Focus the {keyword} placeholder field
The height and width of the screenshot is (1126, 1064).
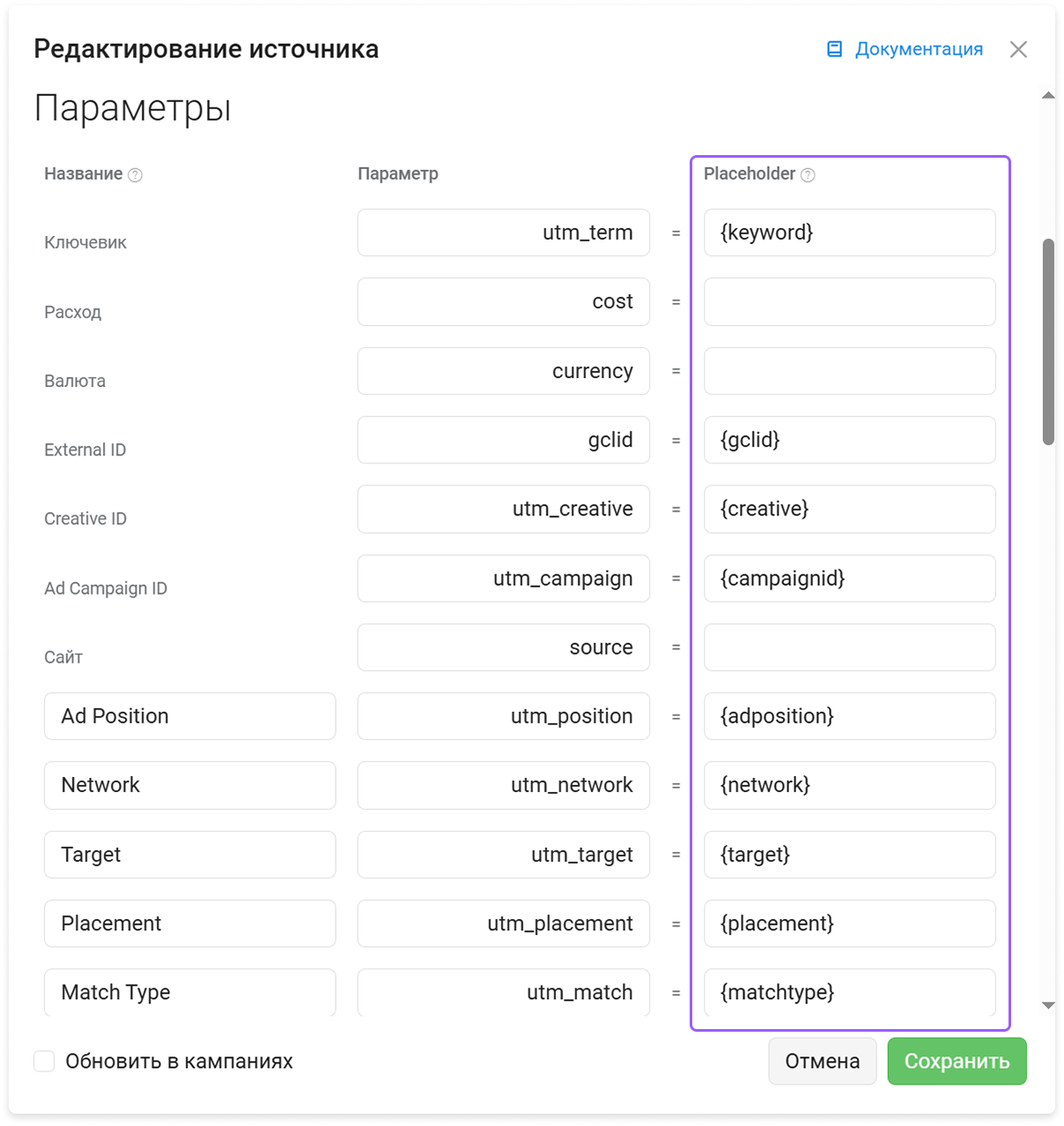coord(850,233)
